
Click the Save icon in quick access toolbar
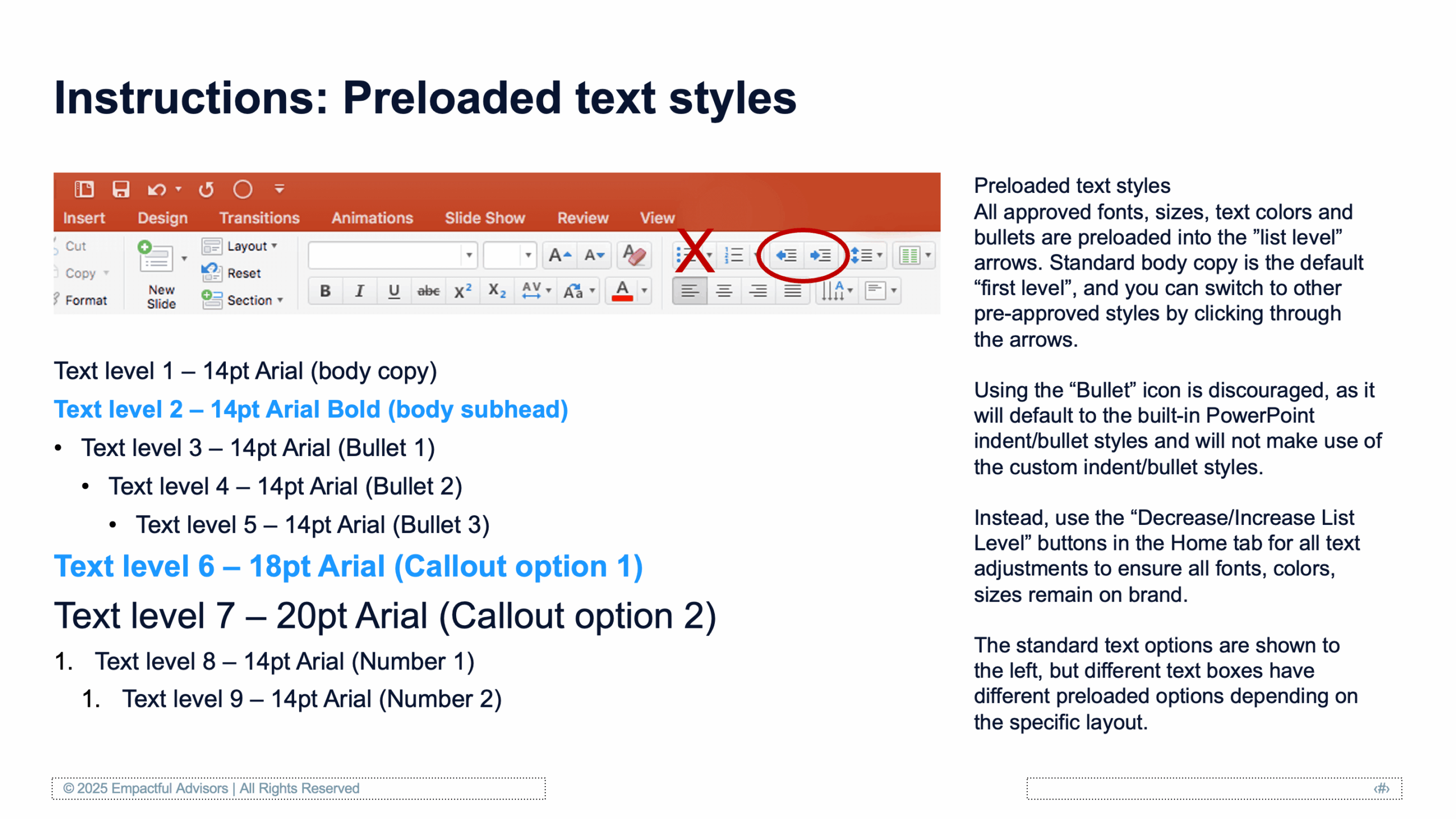[x=120, y=189]
